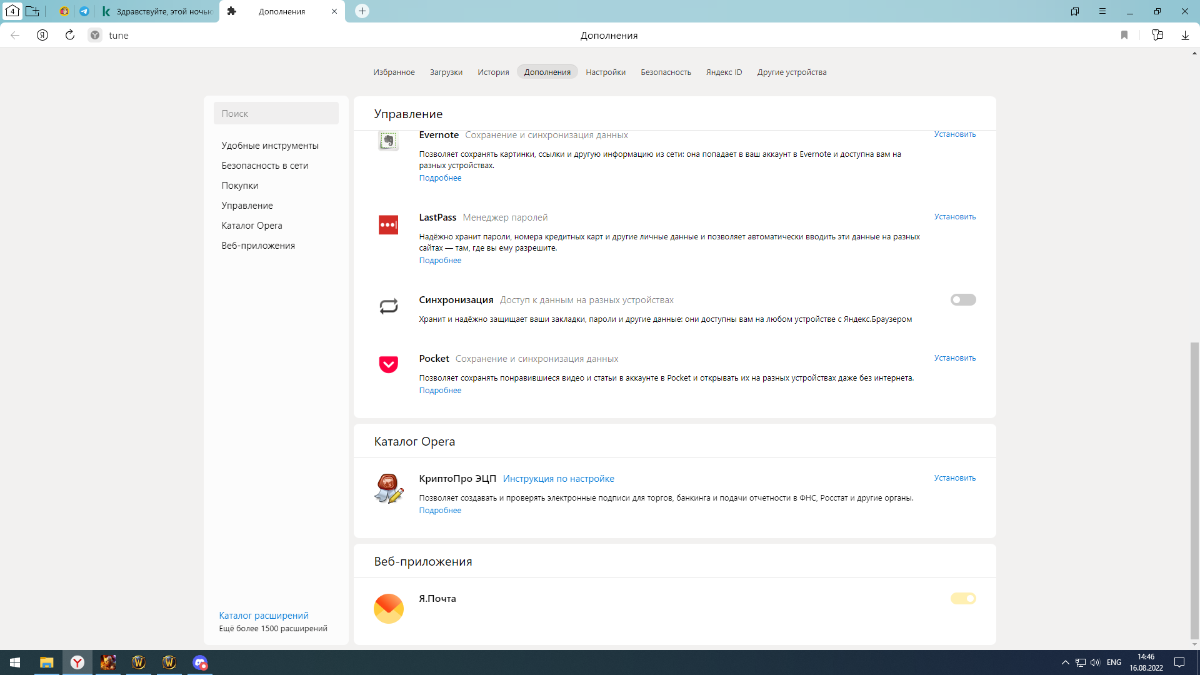
Task: Open a new tab with plus button
Action: [362, 11]
